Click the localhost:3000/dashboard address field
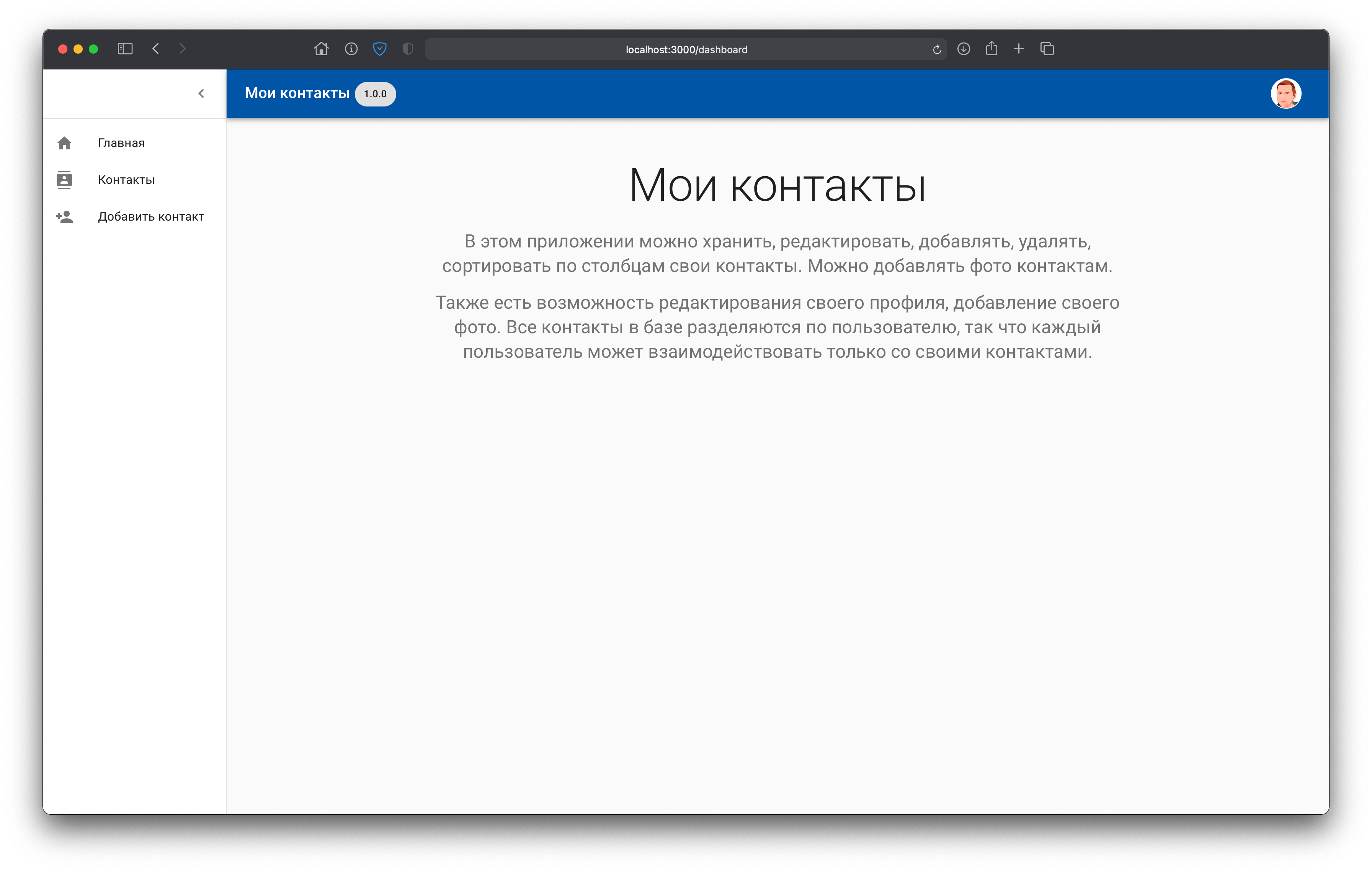Viewport: 1372px width, 871px height. pyautogui.click(x=686, y=49)
